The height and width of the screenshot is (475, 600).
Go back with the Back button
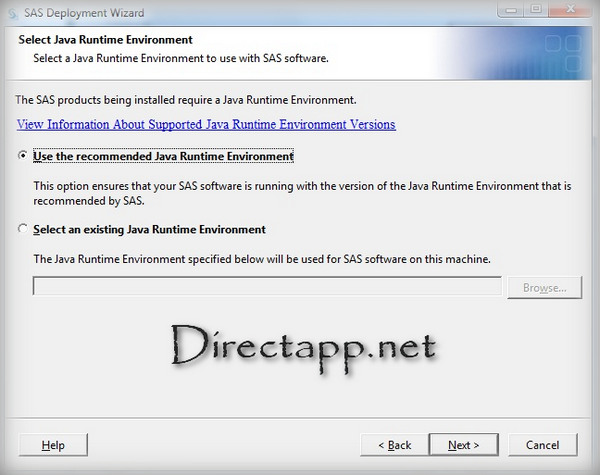(395, 445)
